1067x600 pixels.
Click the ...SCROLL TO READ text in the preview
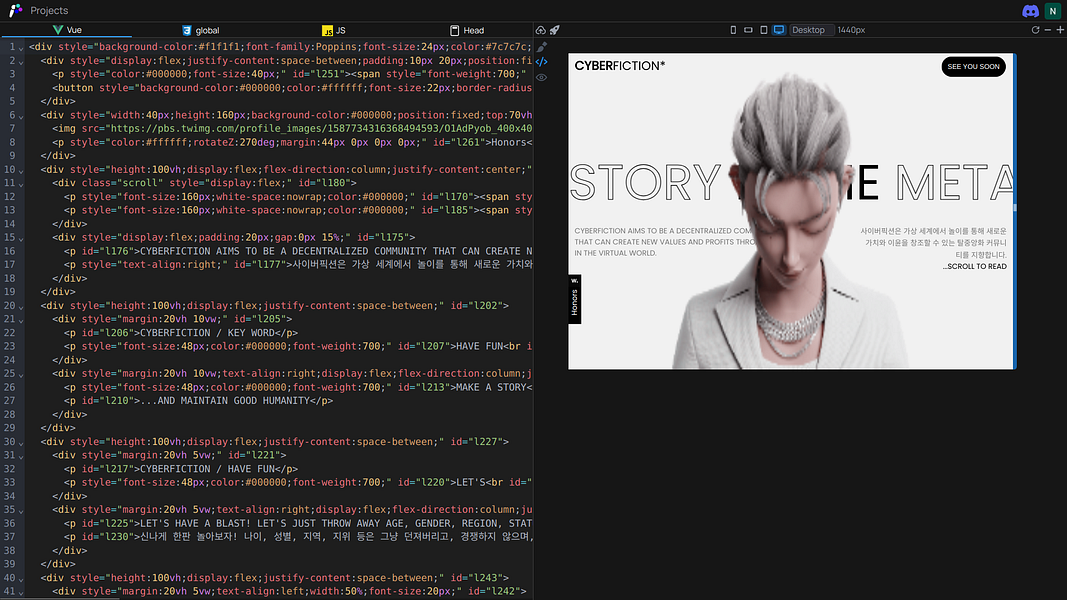pos(975,265)
